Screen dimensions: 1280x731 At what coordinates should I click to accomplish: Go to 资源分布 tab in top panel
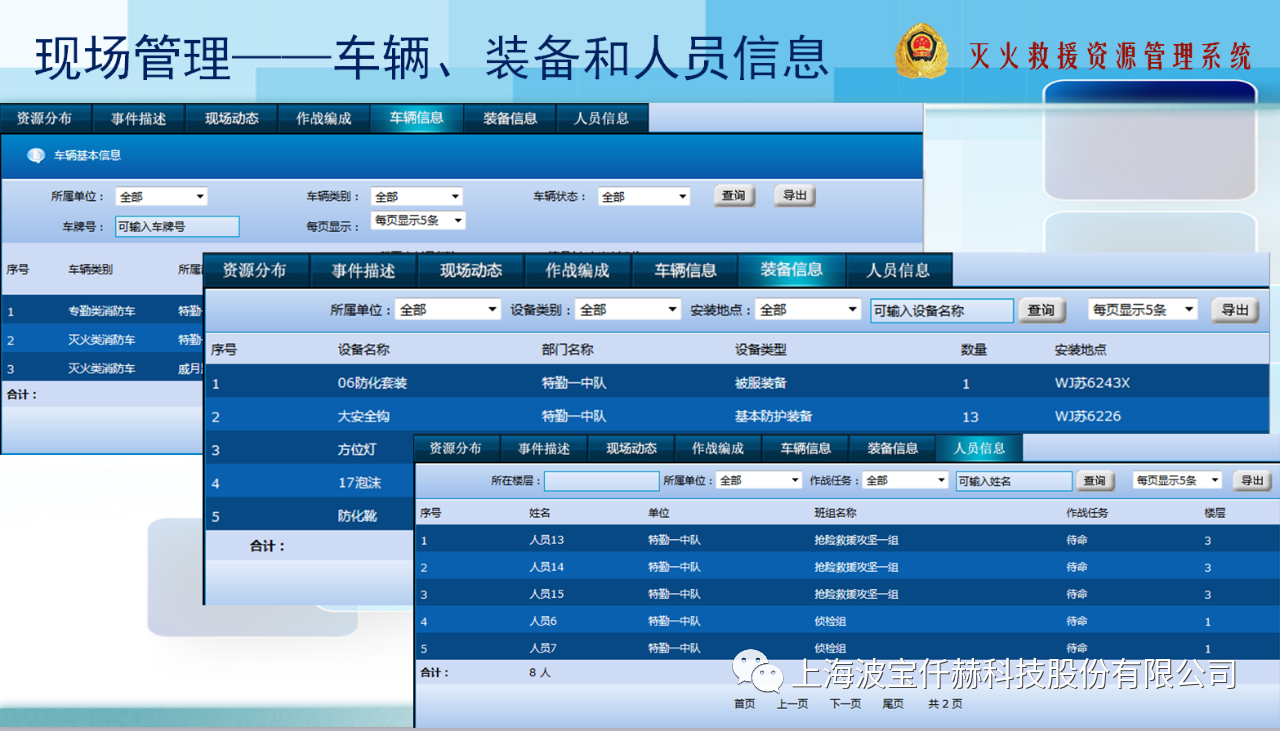pos(44,118)
